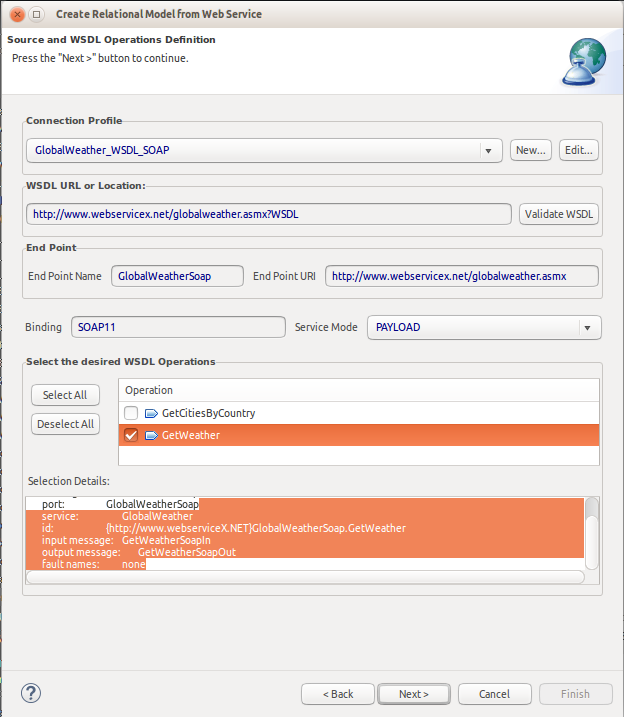The height and width of the screenshot is (717, 624).
Task: Click the WSDL URL text field
Action: click(268, 214)
